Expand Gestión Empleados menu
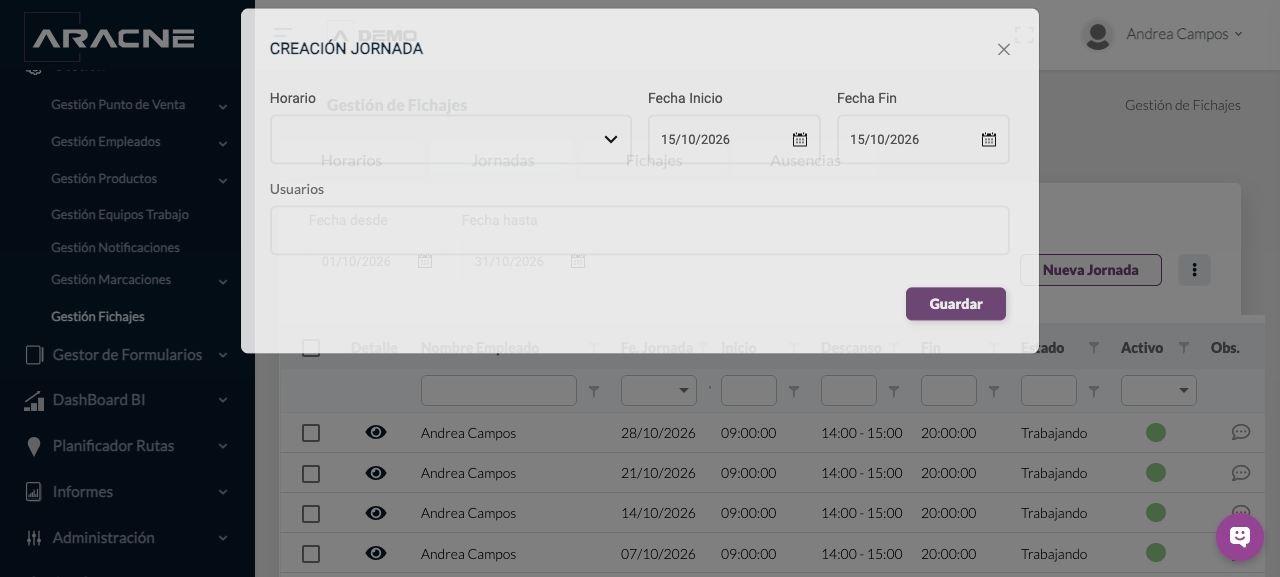 (x=140, y=142)
